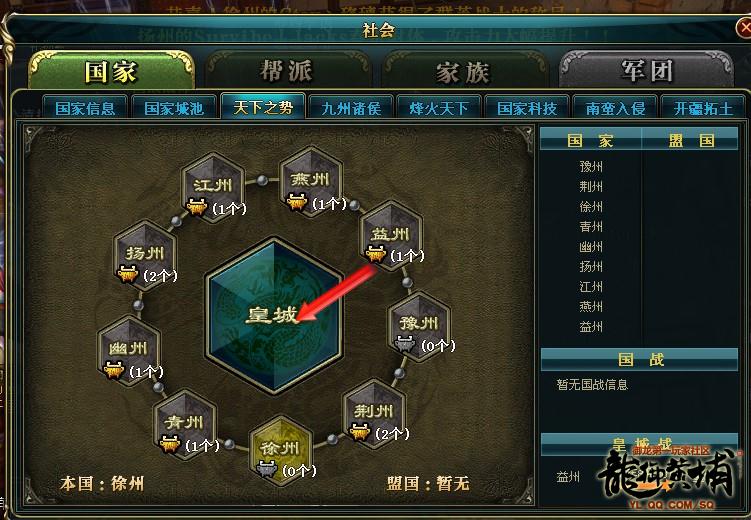751x520 pixels.
Task: Click the 青州 hexagon tile
Action: pyautogui.click(x=185, y=424)
